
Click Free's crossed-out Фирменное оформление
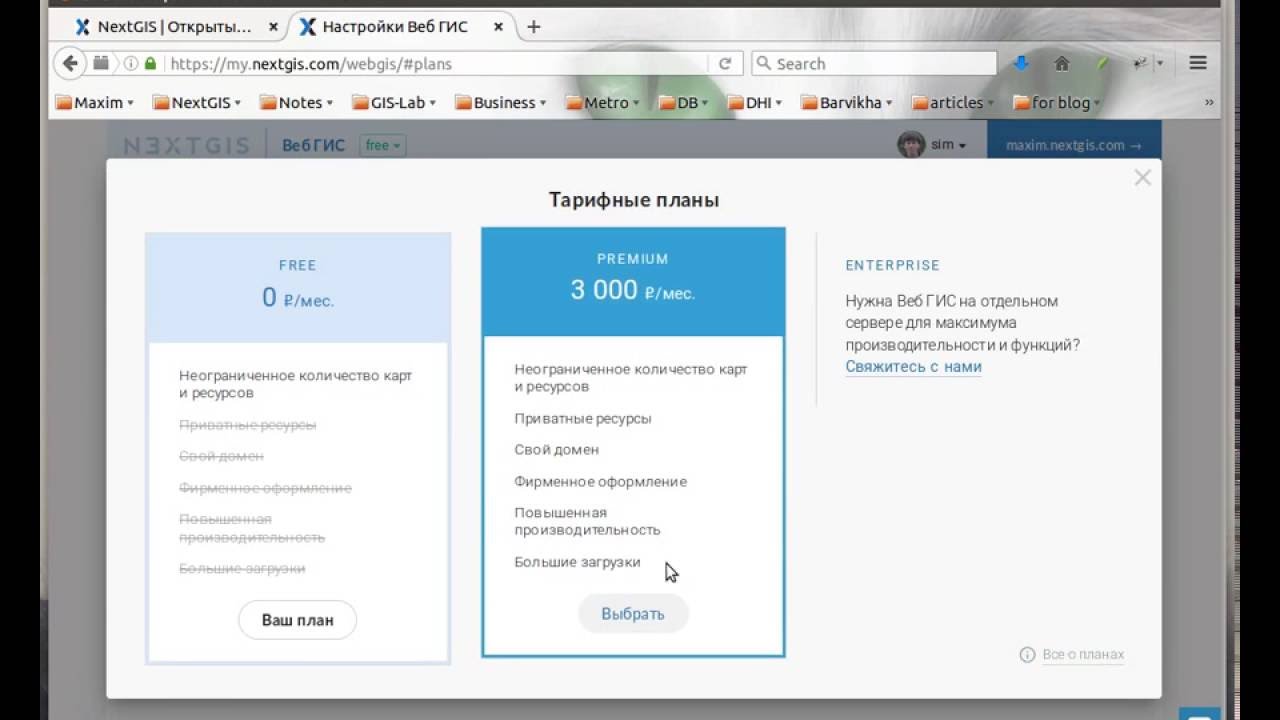coord(265,488)
